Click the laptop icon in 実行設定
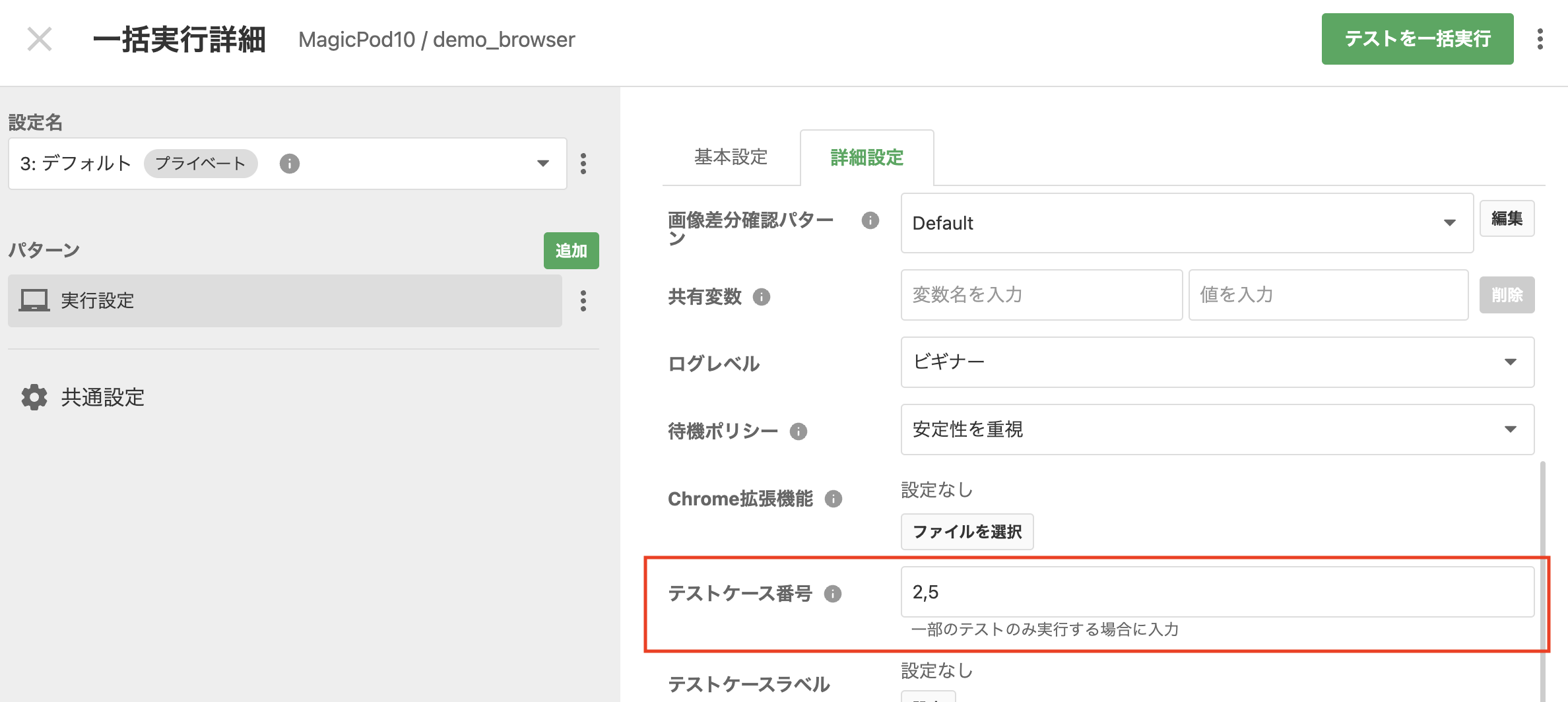The height and width of the screenshot is (702, 1568). pos(34,300)
